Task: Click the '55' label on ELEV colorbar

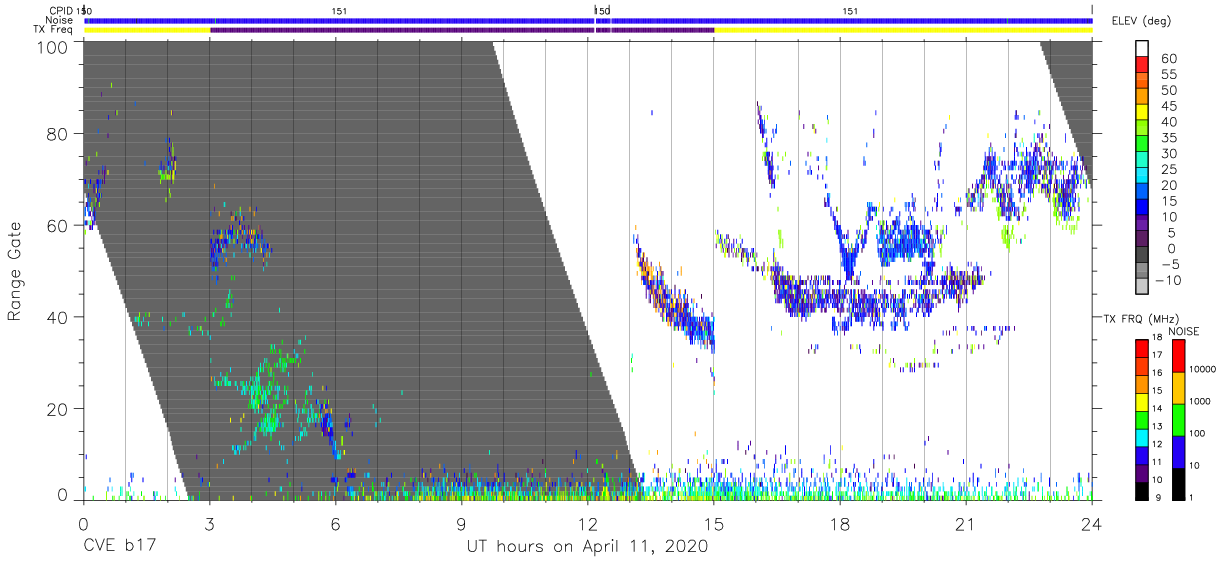Action: pos(1168,74)
